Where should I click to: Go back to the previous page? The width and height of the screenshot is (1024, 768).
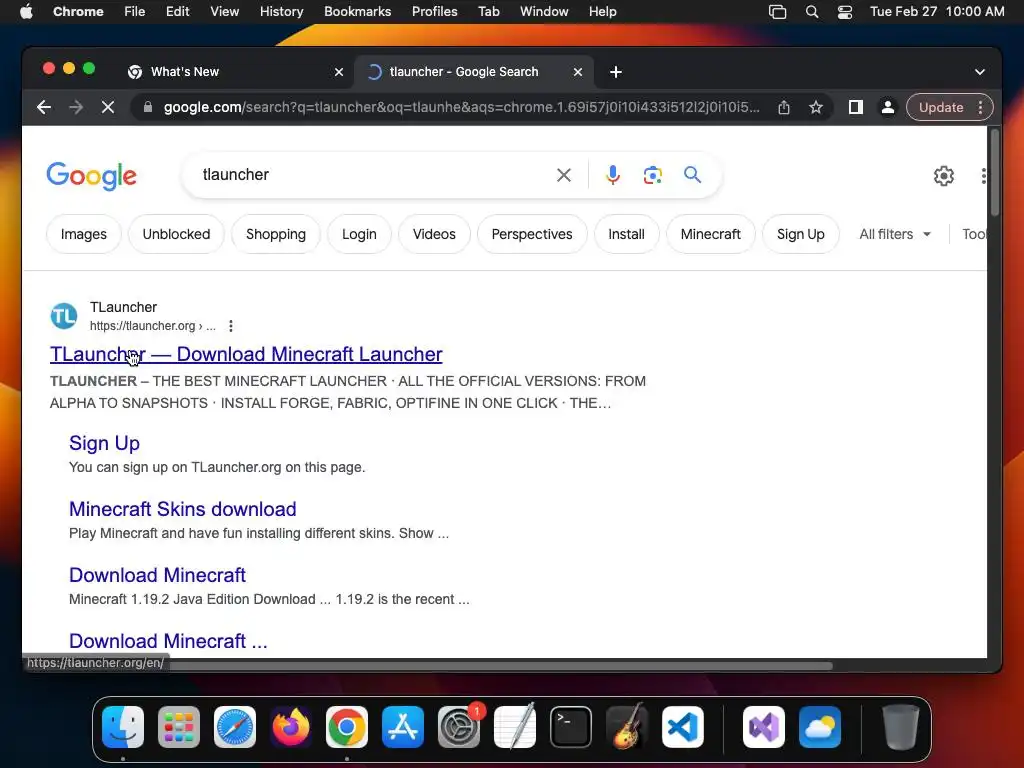[44, 107]
